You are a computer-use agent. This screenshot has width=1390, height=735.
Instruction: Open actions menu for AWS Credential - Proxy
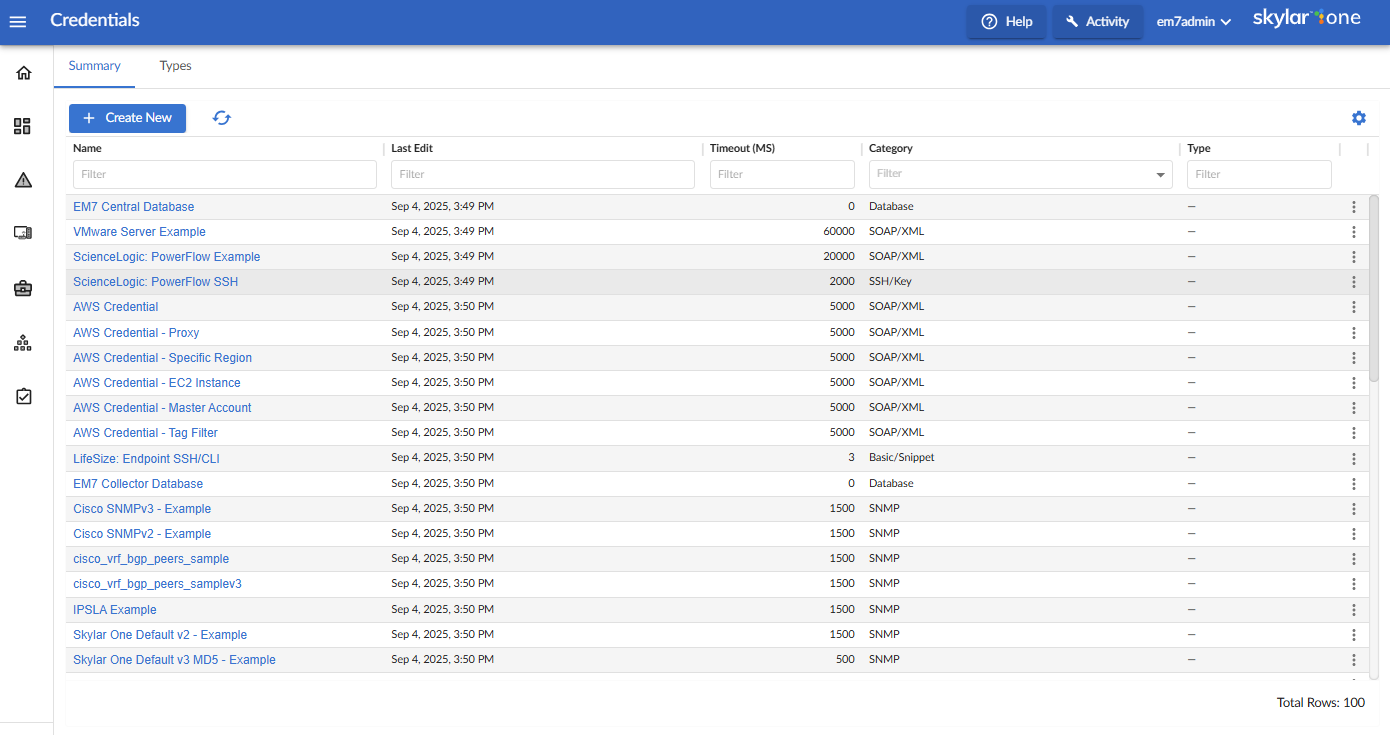point(1353,333)
